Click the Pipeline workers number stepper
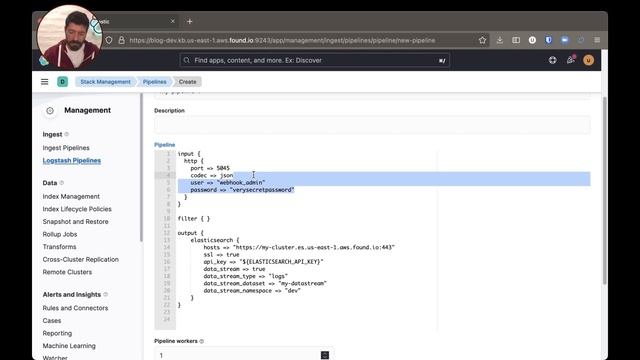Image resolution: width=640 pixels, height=360 pixels. 325,355
